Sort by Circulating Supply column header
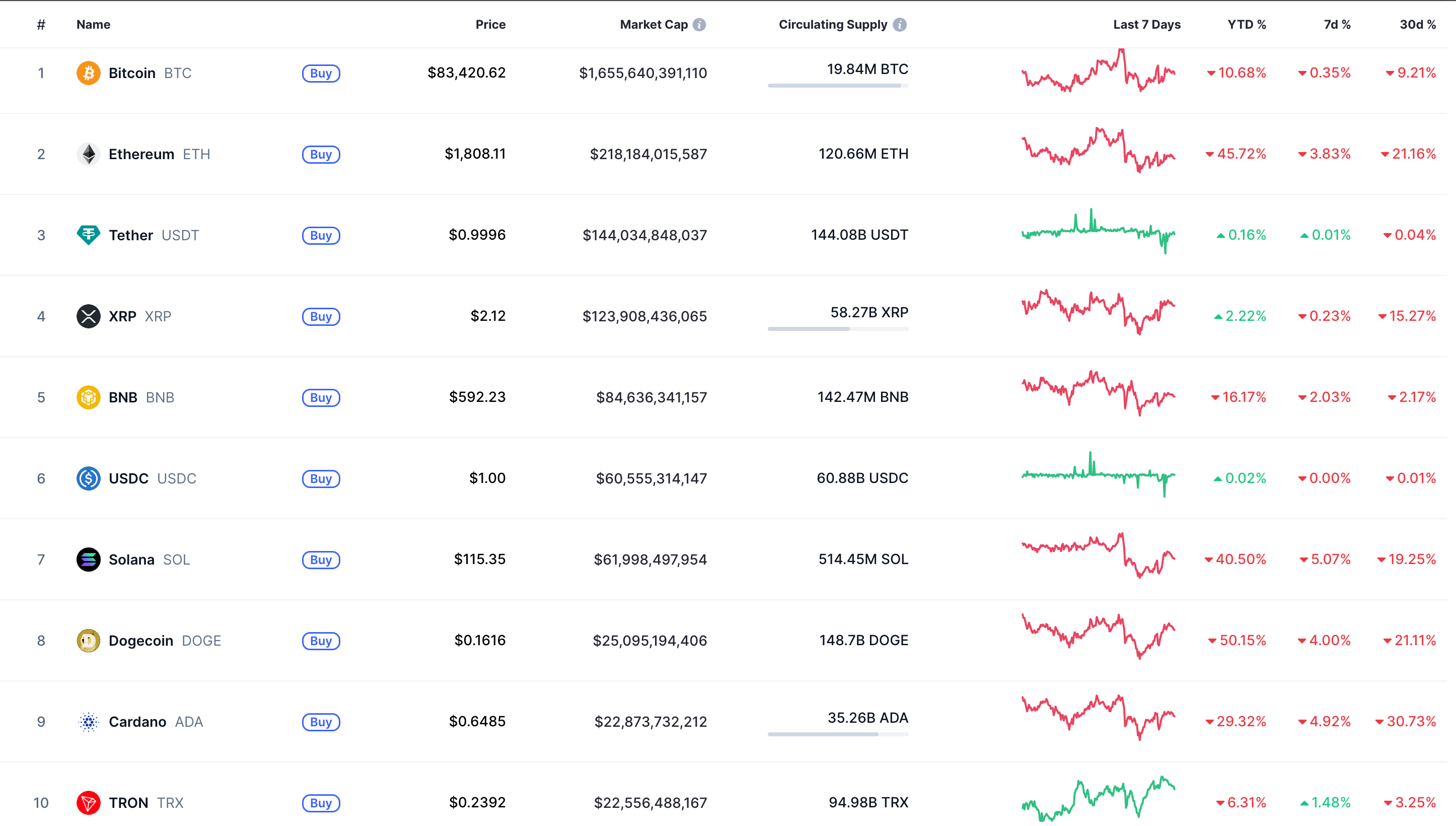 (833, 25)
